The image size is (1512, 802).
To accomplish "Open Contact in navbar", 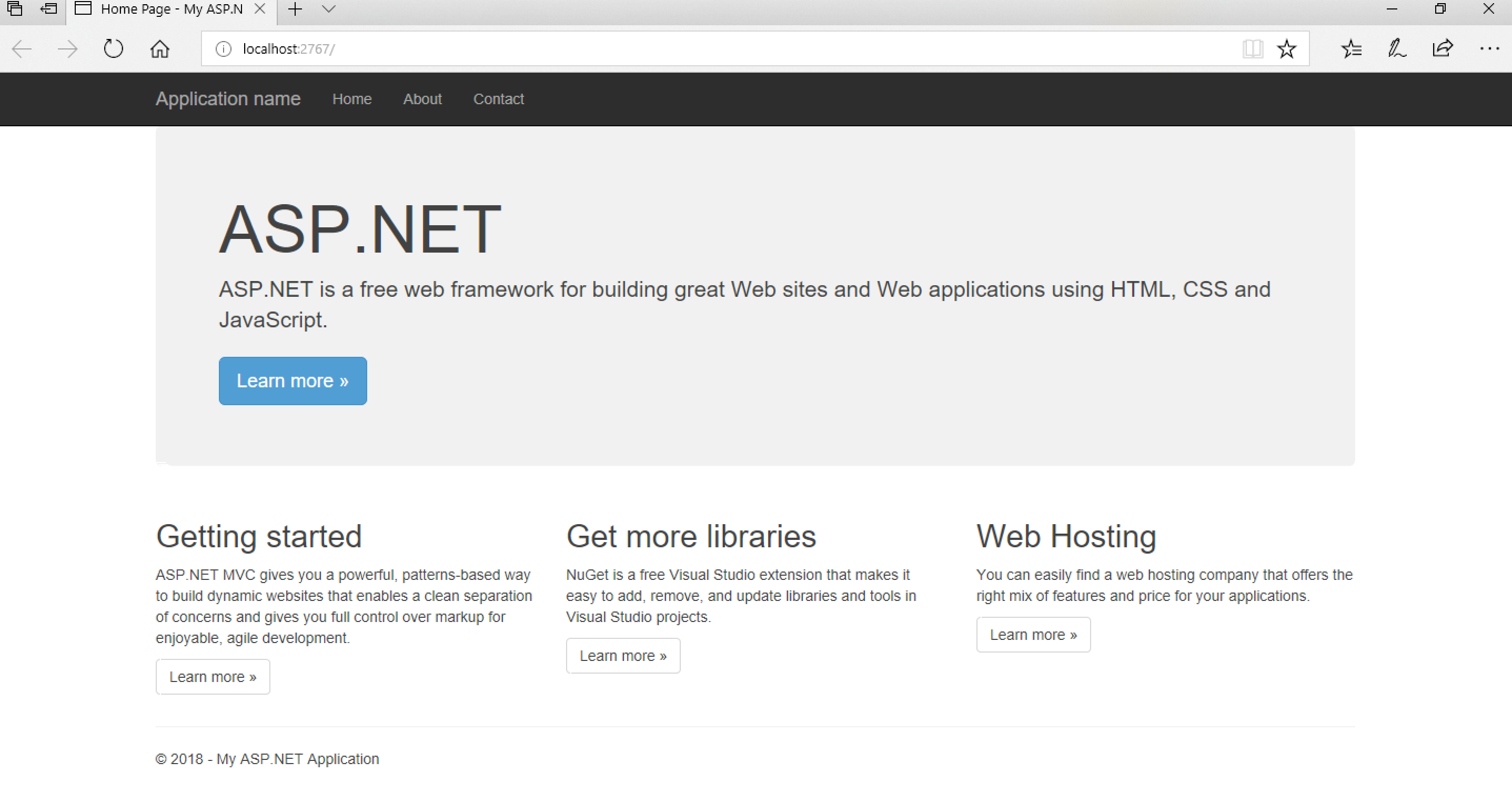I will (498, 99).
